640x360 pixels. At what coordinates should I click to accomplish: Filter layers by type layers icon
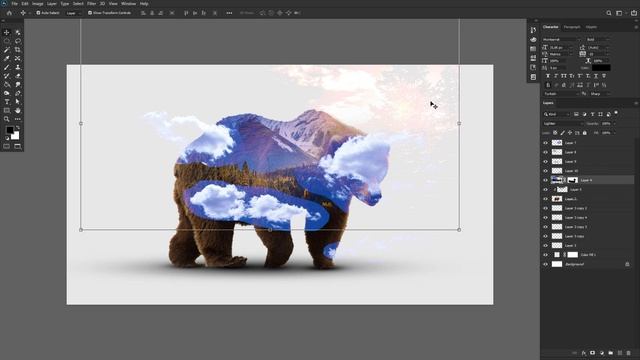[x=592, y=114]
